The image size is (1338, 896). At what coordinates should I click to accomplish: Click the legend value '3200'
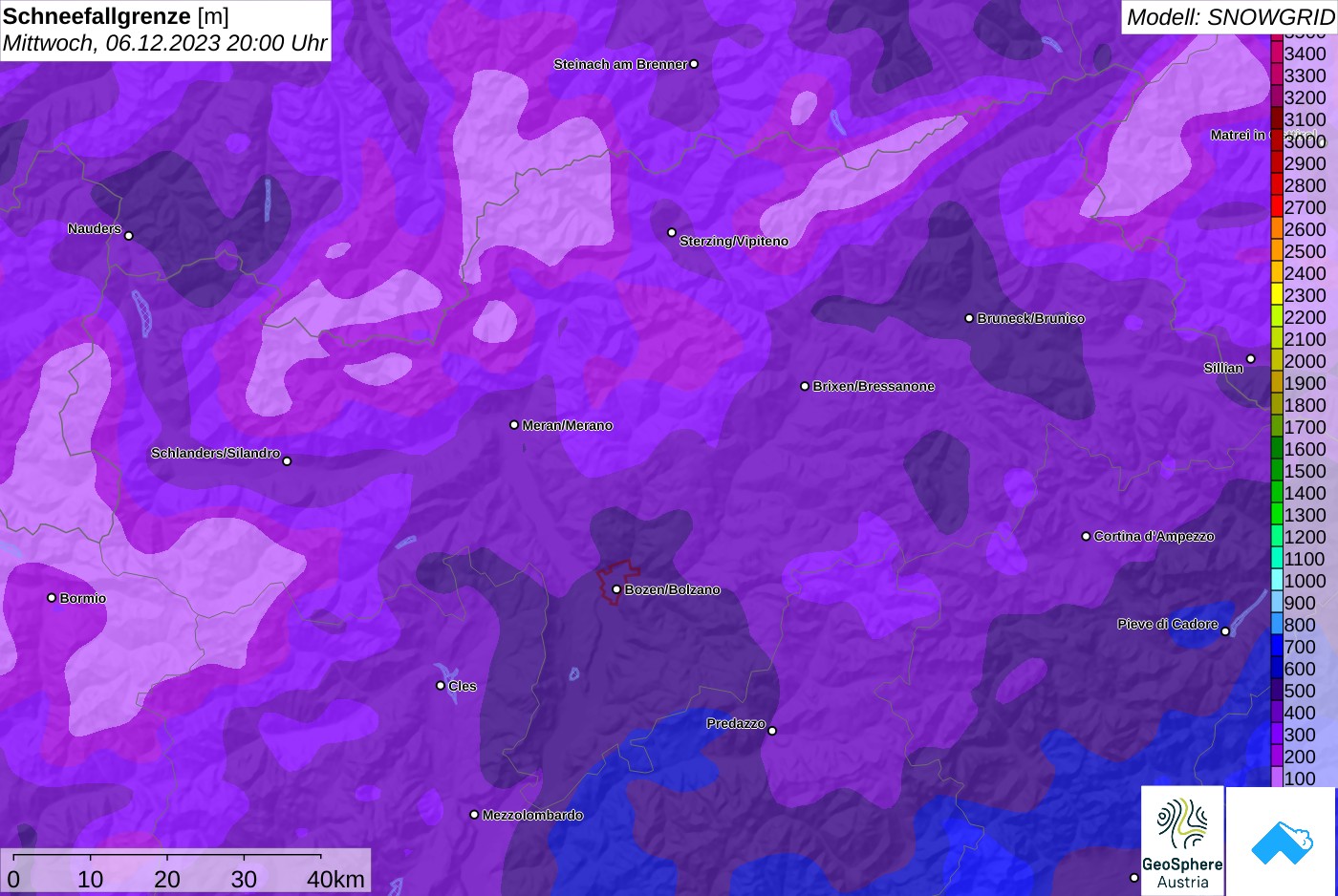pos(1305,97)
